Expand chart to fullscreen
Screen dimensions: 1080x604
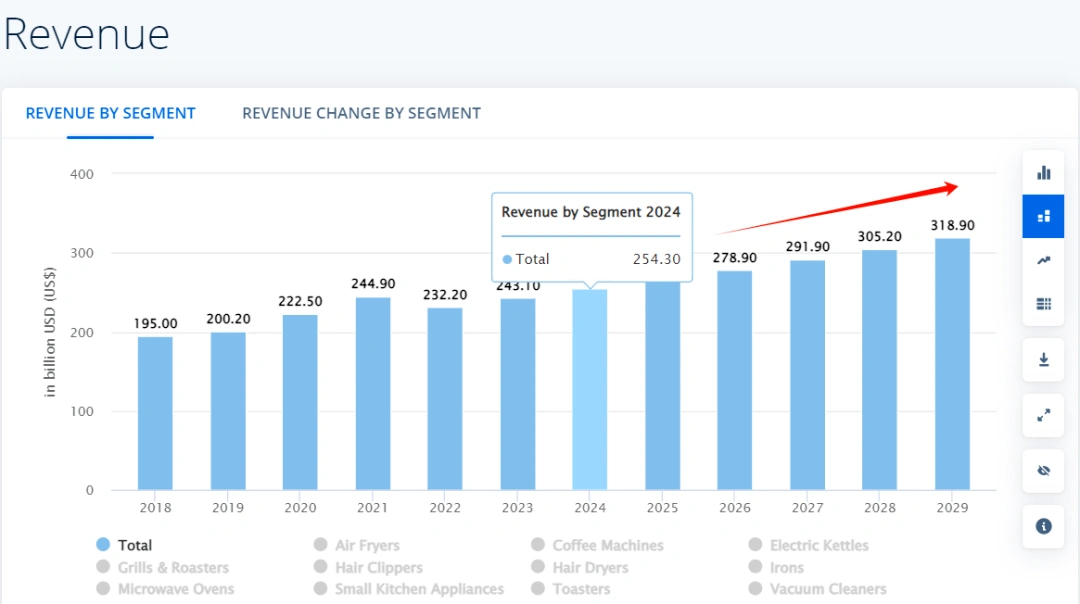click(x=1043, y=415)
